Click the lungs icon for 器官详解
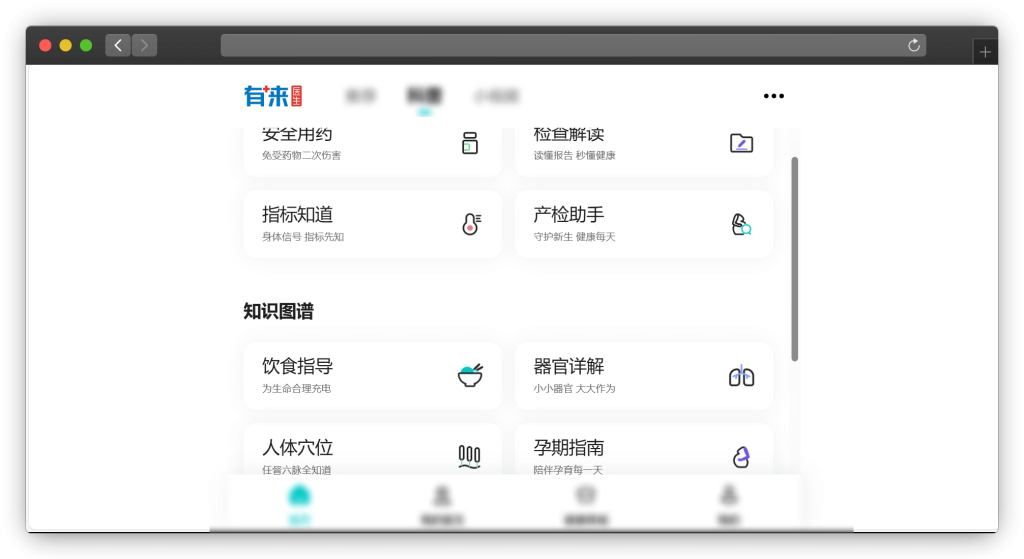Viewport: 1024px width, 559px height. (x=741, y=375)
